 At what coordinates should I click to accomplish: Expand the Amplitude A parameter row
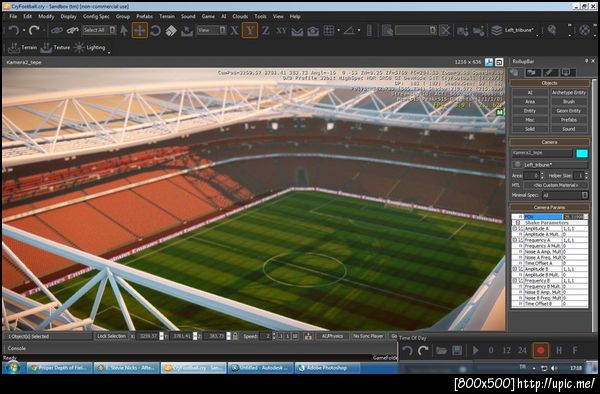515,228
